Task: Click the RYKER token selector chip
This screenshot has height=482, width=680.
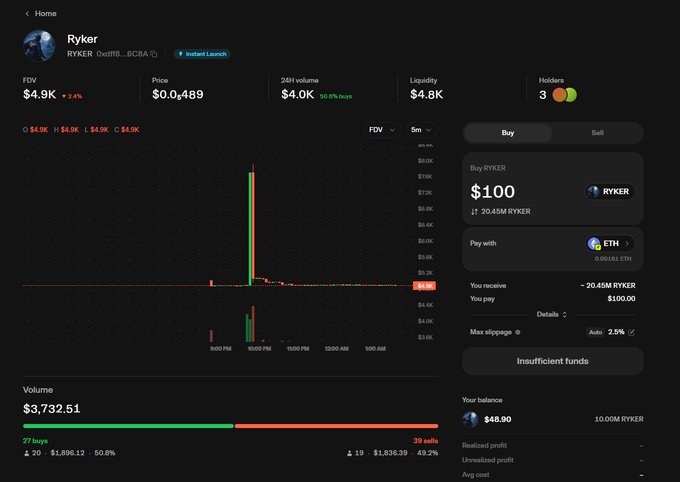Action: [x=610, y=191]
